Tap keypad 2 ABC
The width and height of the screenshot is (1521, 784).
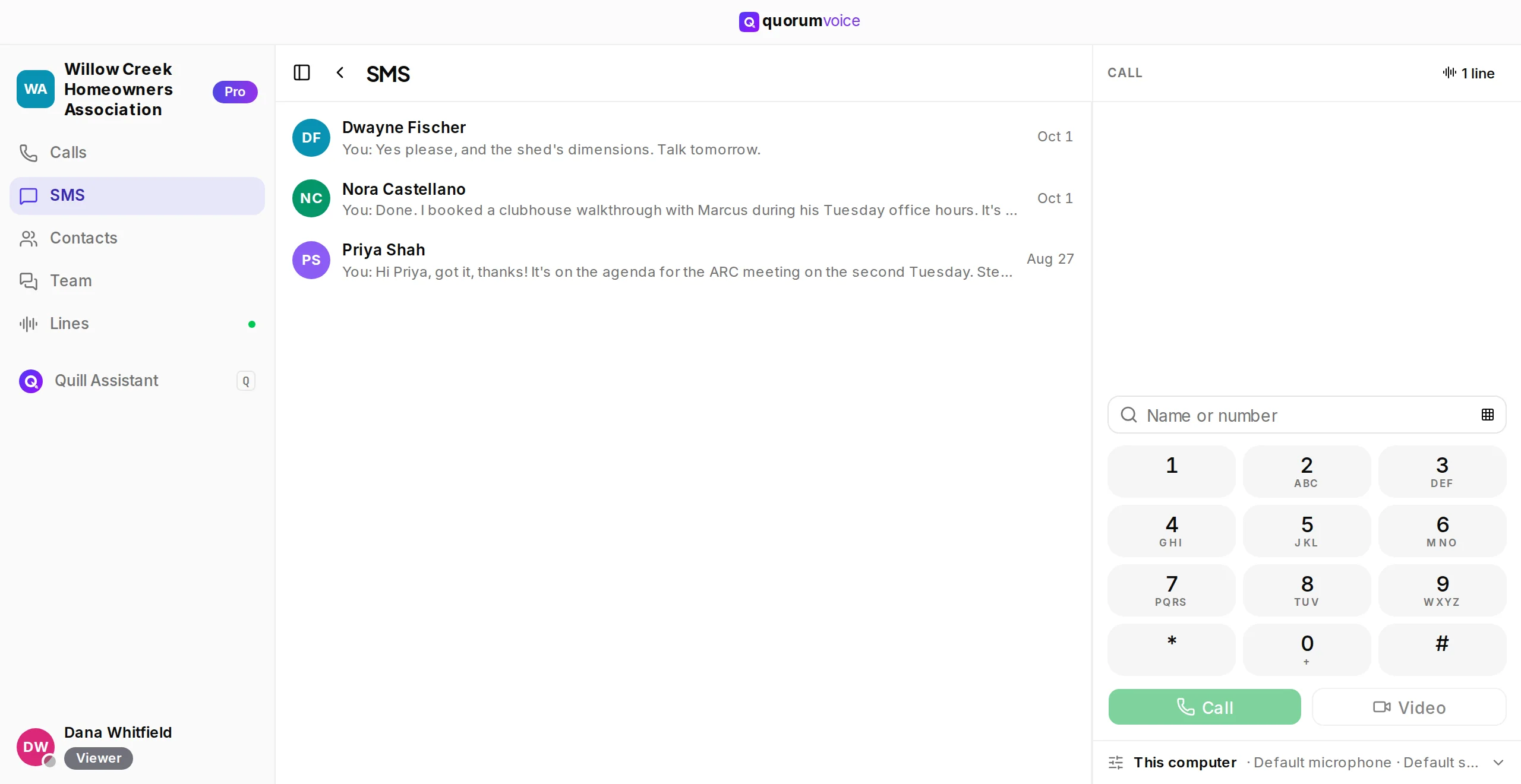1307,472
